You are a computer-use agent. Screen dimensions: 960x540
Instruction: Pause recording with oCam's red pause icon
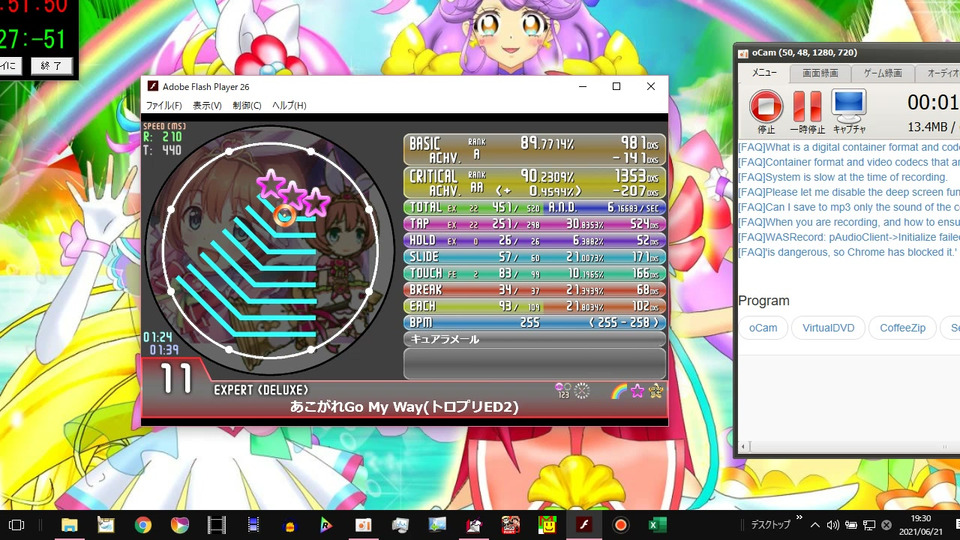[x=807, y=107]
